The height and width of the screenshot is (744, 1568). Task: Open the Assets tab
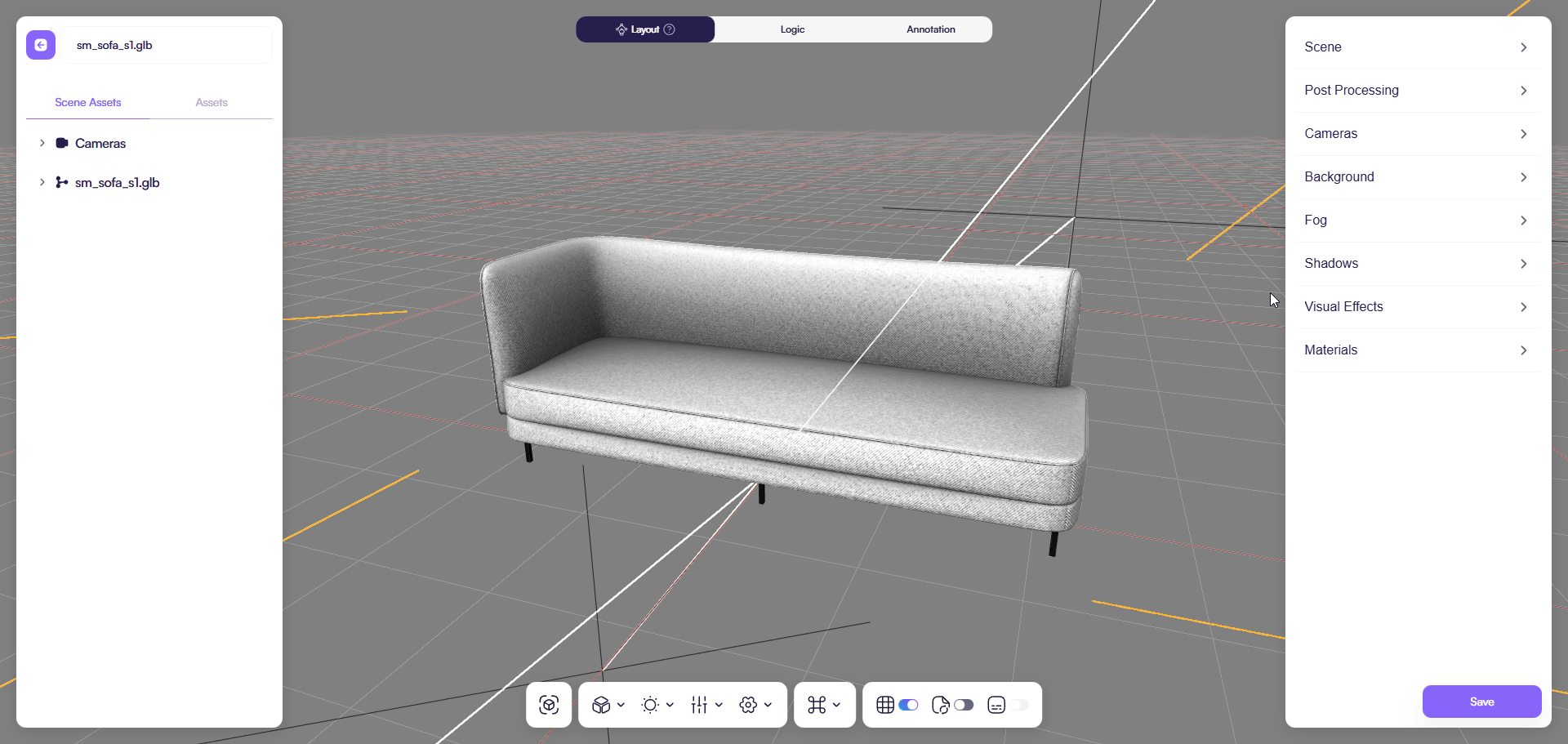pyautogui.click(x=212, y=102)
